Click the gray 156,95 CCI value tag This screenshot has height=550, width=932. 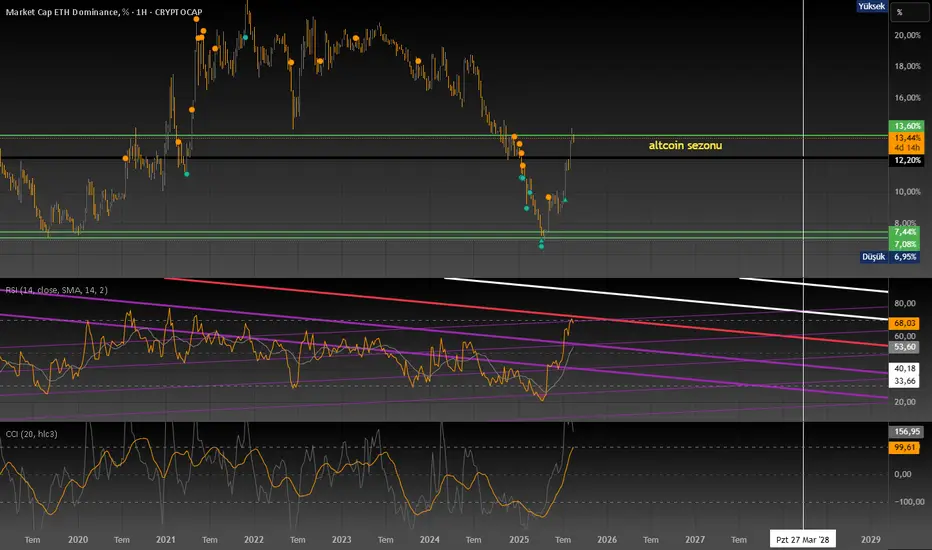click(905, 431)
